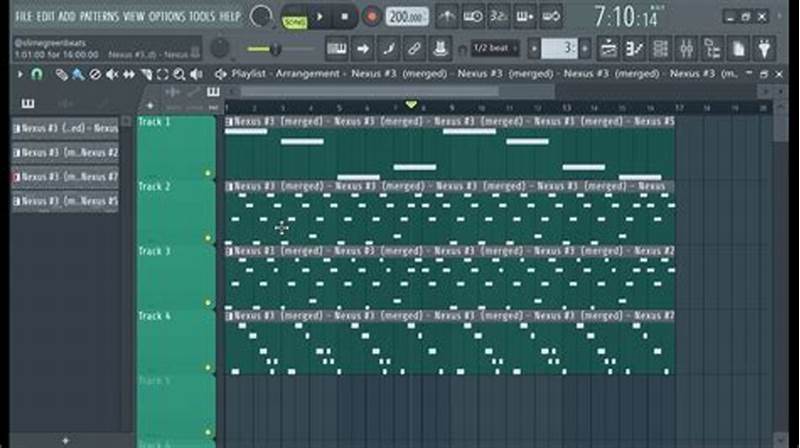Start playback with the Play button
This screenshot has height=448, width=800.
pos(320,17)
